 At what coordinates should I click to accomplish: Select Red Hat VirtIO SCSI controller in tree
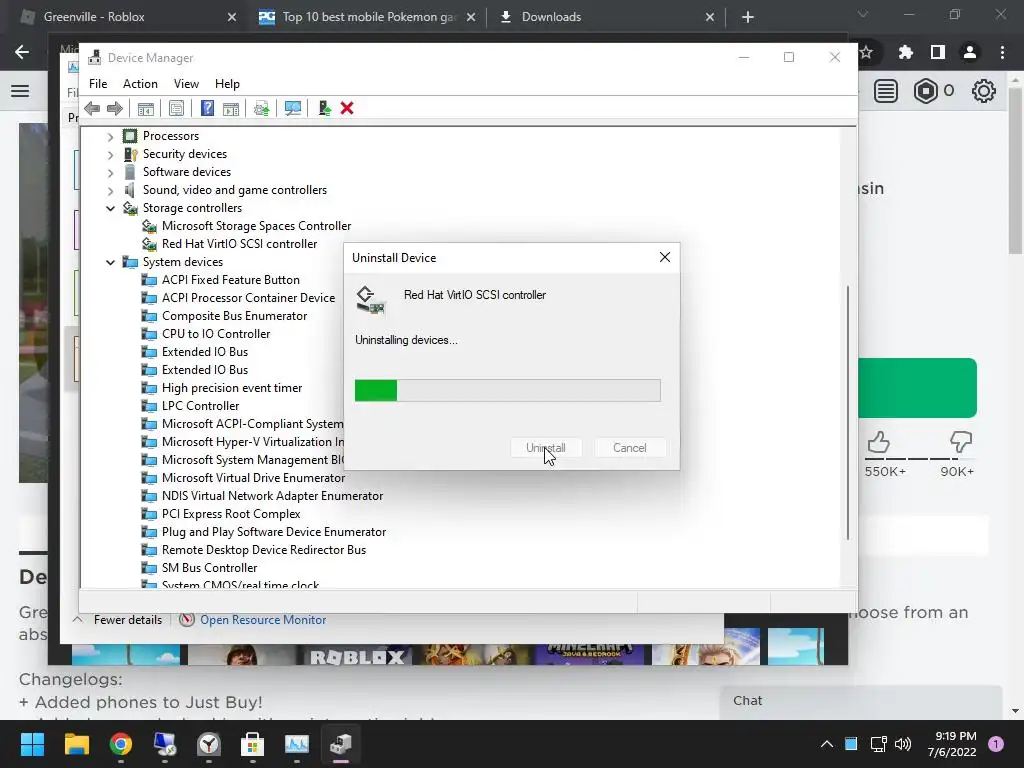(x=239, y=244)
